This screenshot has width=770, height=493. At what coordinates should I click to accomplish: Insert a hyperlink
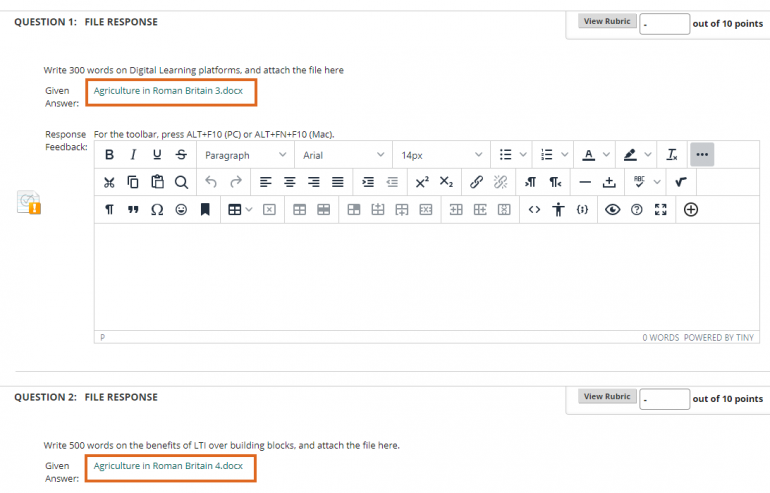pyautogui.click(x=476, y=183)
